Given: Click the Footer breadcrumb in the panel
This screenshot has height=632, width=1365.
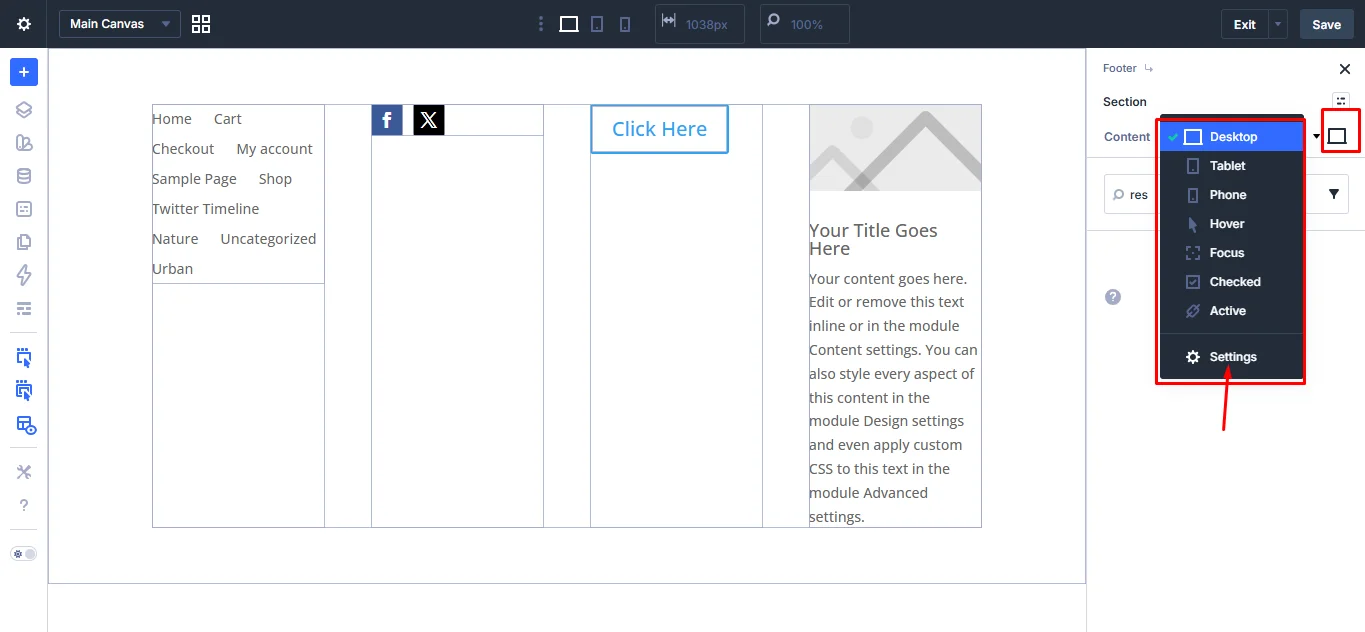Looking at the screenshot, I should 1120,69.
